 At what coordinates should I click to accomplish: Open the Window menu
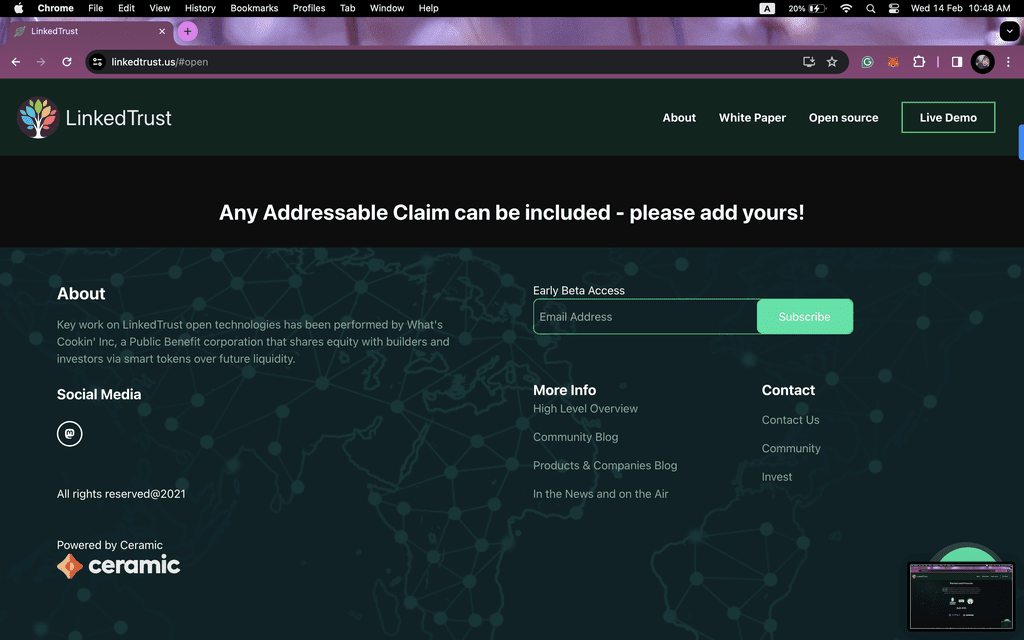click(x=387, y=8)
